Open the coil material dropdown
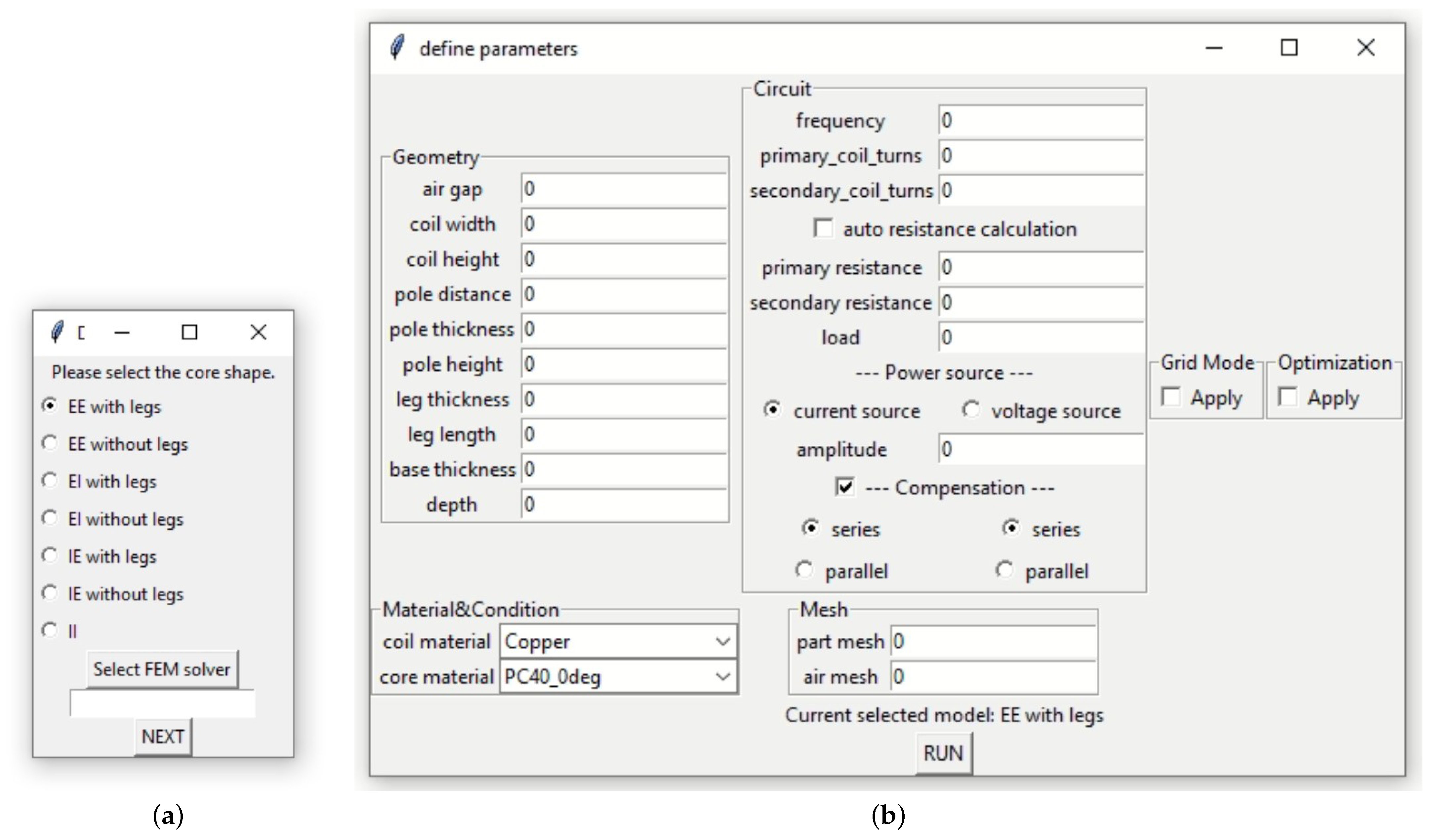1433x840 pixels. tap(723, 642)
